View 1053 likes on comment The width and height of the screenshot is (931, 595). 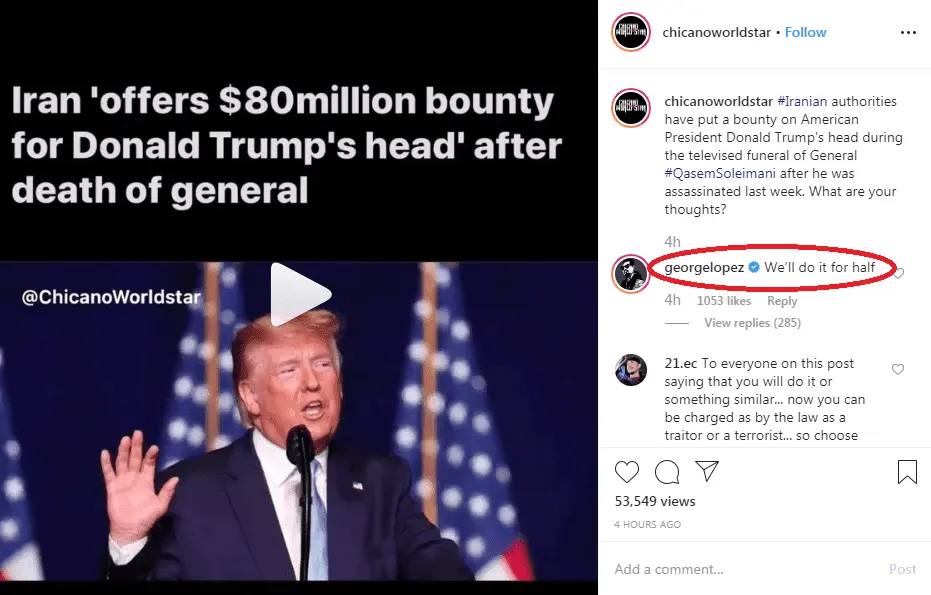pyautogui.click(x=724, y=301)
